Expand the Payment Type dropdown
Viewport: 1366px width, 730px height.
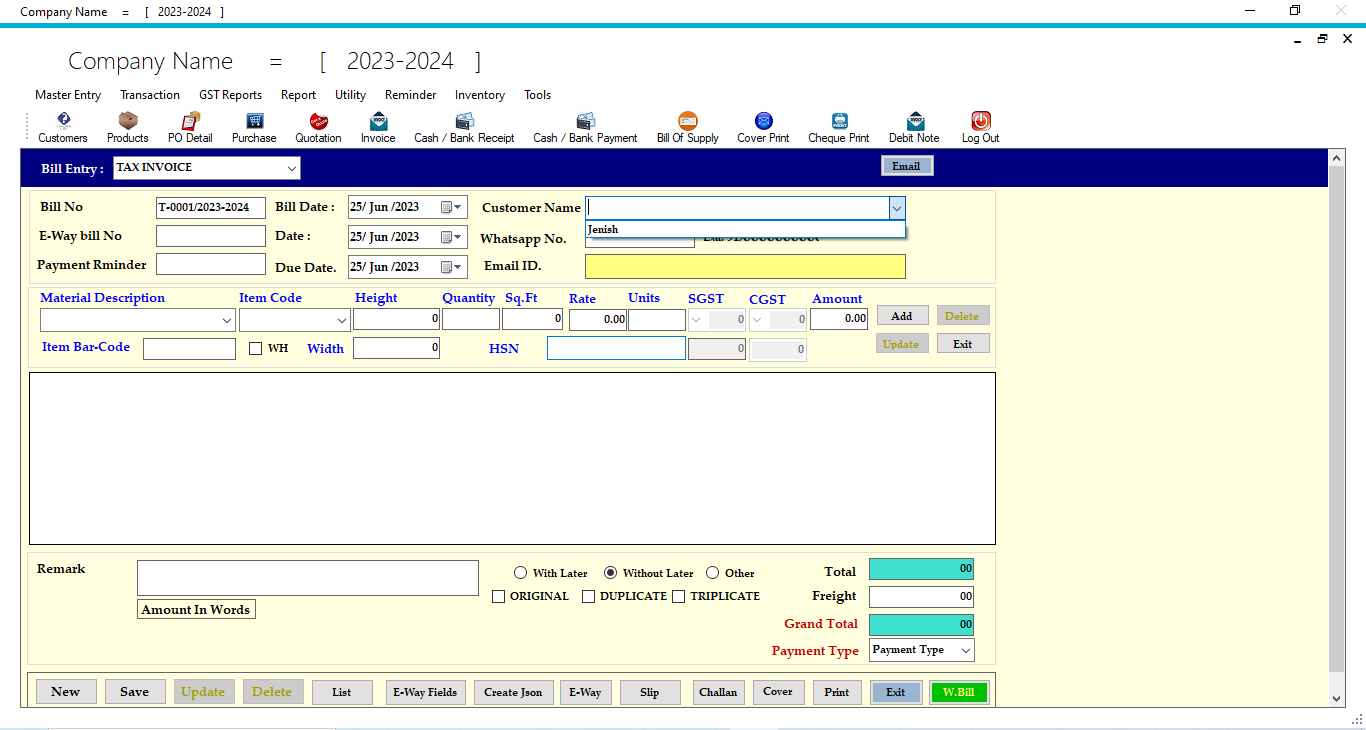pos(964,650)
